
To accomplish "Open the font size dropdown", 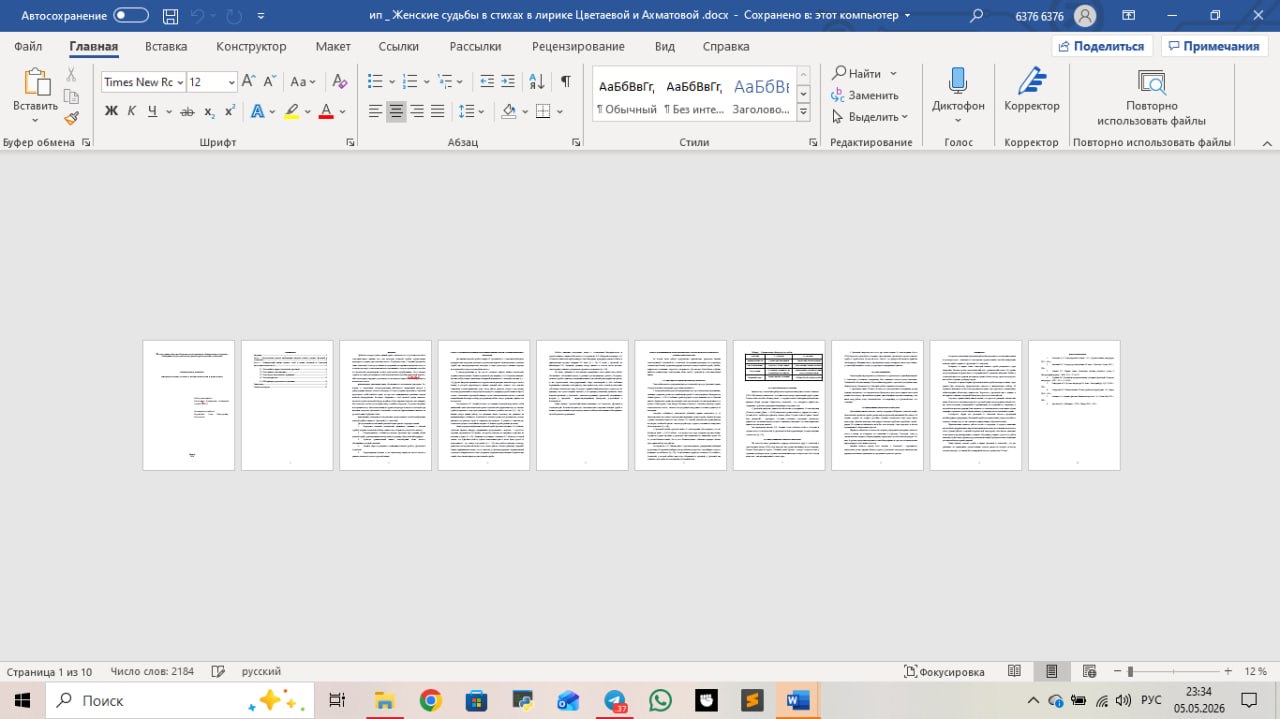I will click(x=232, y=82).
